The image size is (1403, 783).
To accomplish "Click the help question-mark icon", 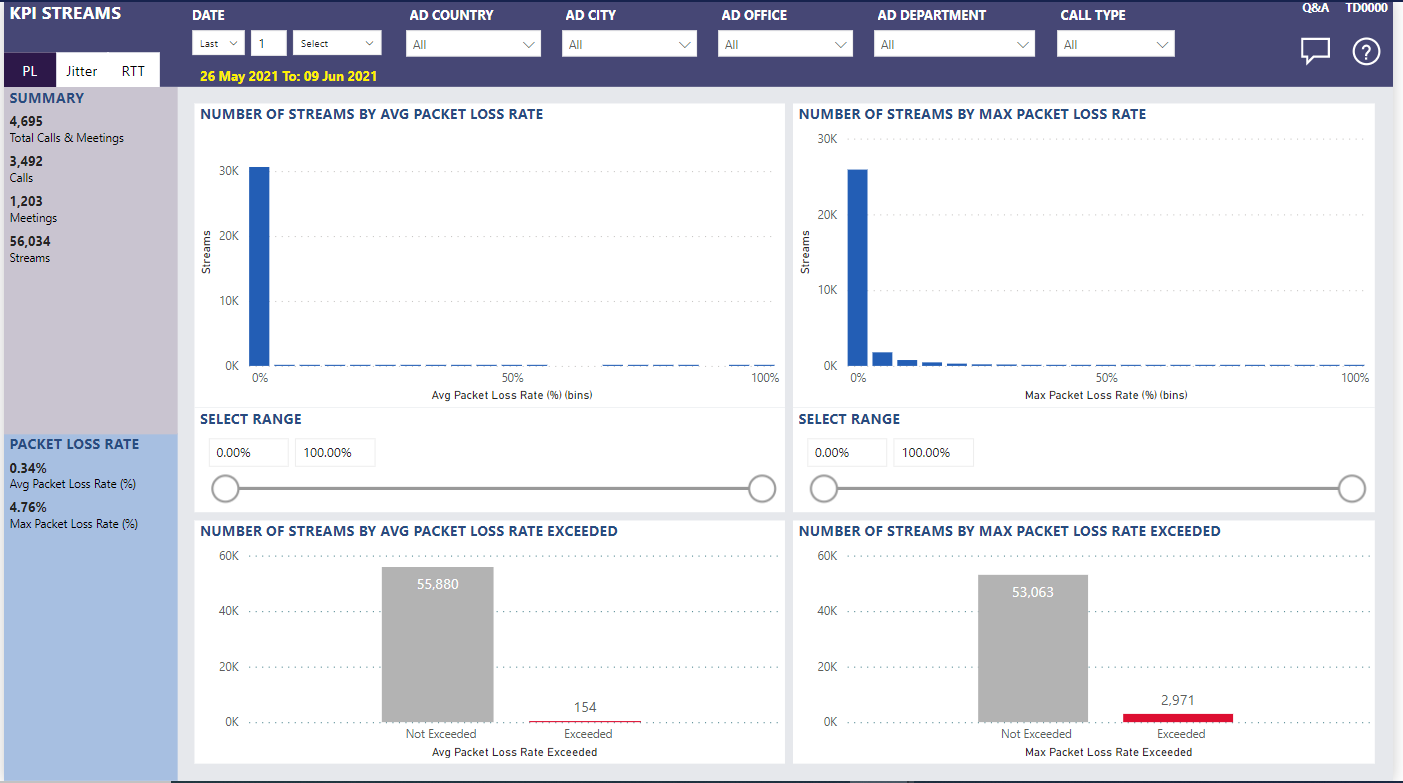I will [x=1366, y=51].
